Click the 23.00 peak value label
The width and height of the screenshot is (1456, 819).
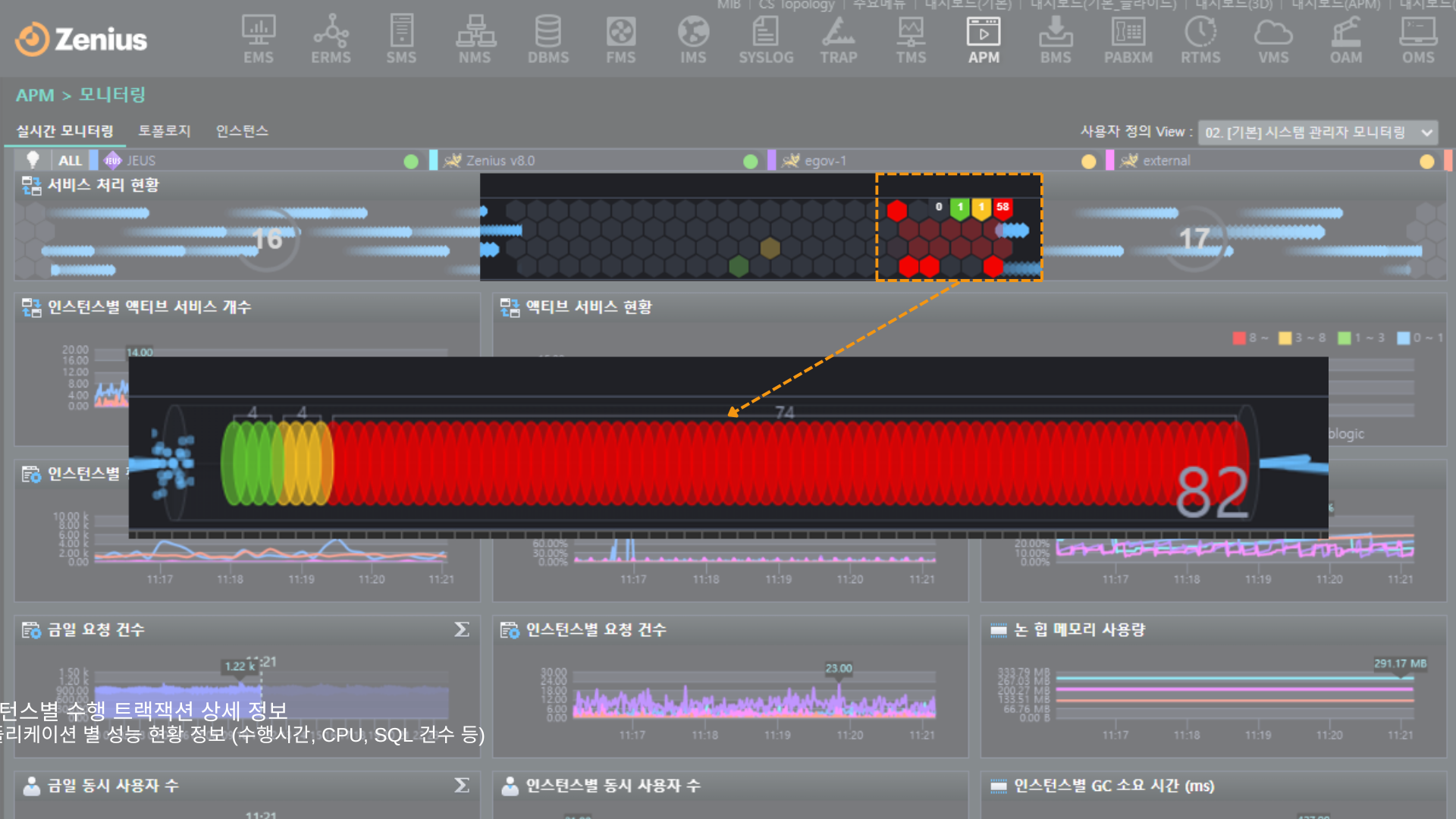(839, 668)
